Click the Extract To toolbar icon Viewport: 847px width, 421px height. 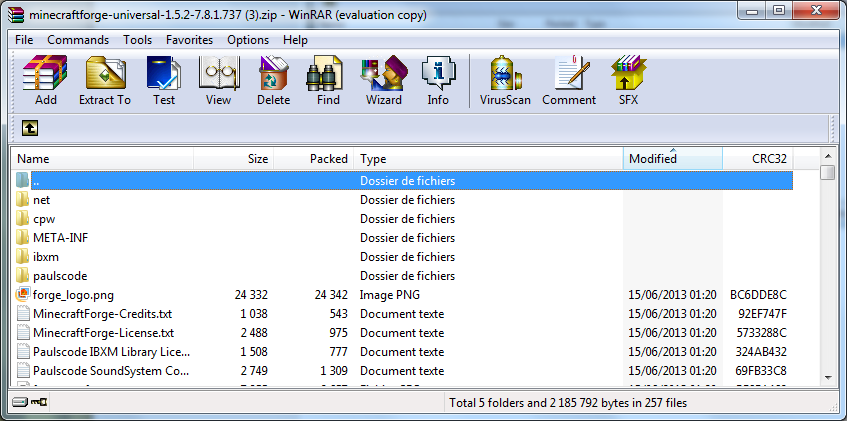click(x=105, y=72)
